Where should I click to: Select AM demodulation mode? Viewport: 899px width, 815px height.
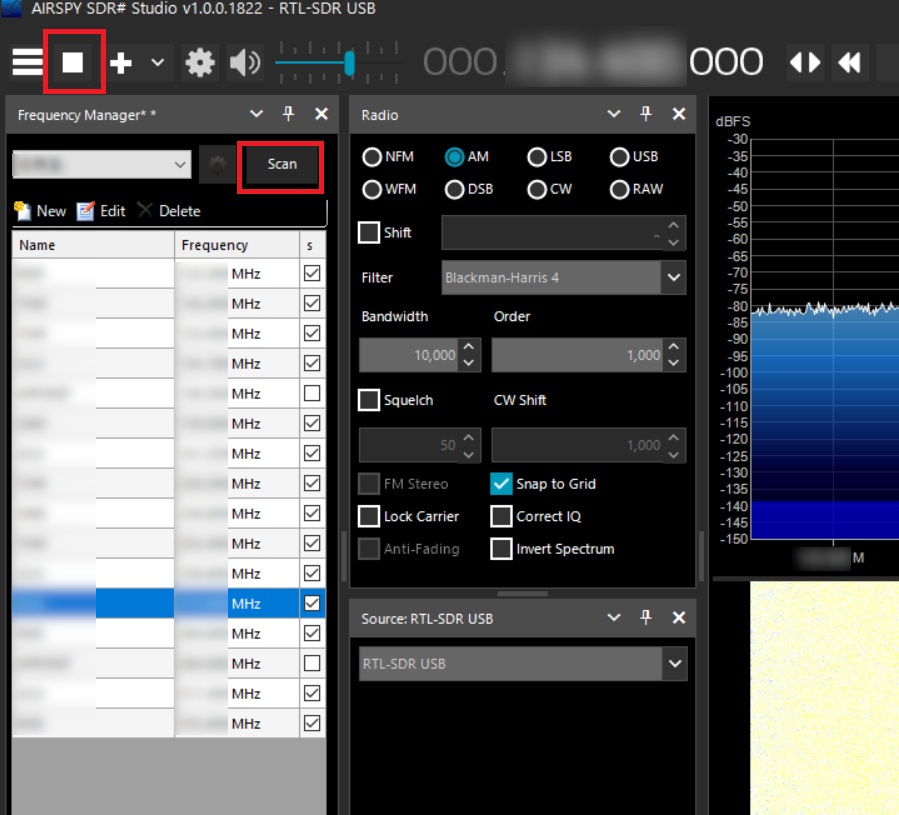point(455,157)
